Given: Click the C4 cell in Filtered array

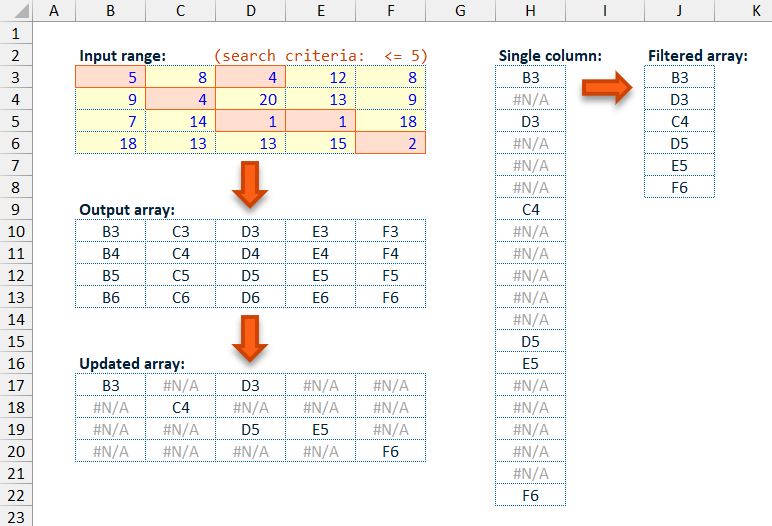Looking at the screenshot, I should point(679,121).
